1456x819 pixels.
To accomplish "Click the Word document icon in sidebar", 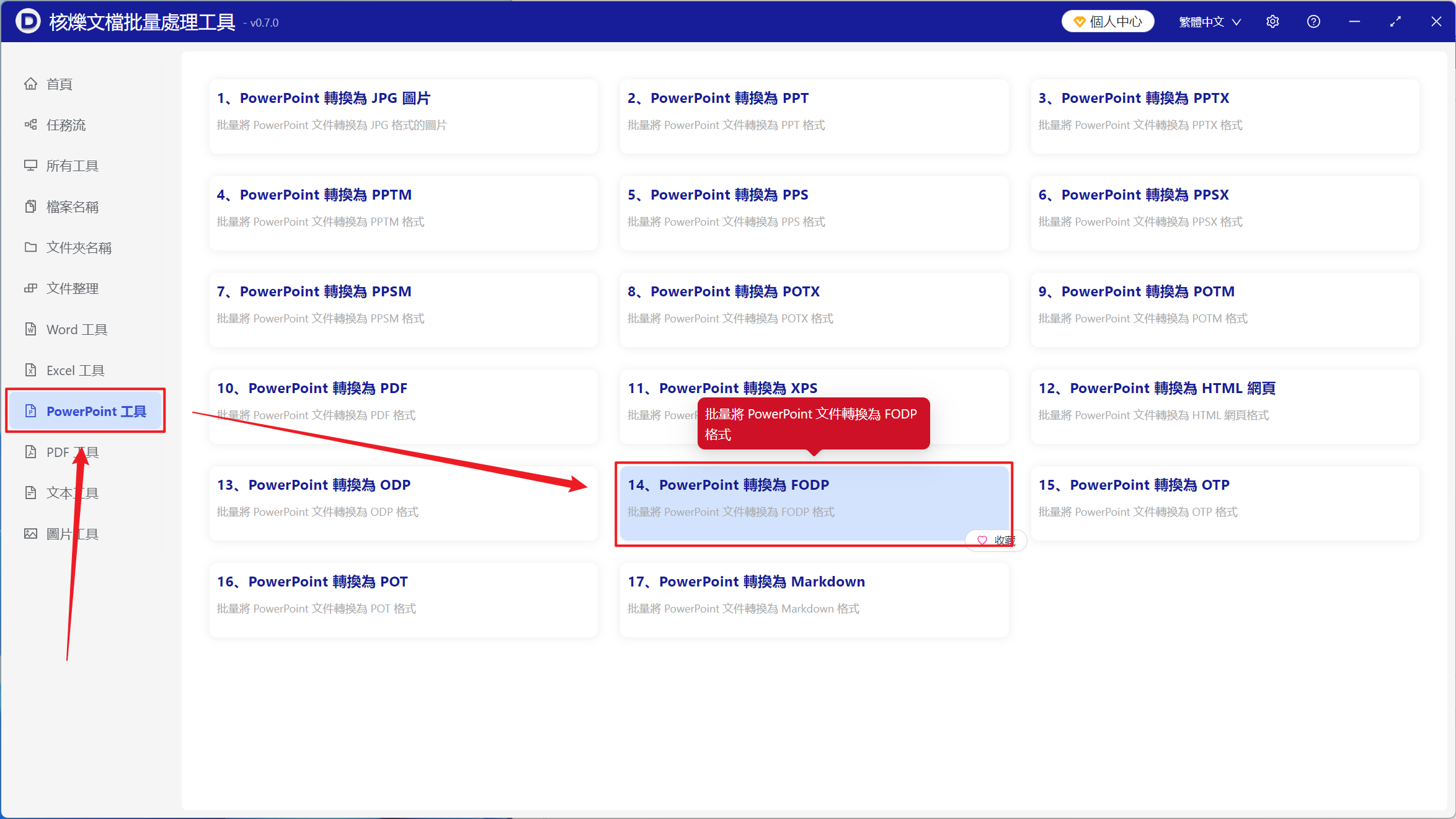I will point(30,329).
